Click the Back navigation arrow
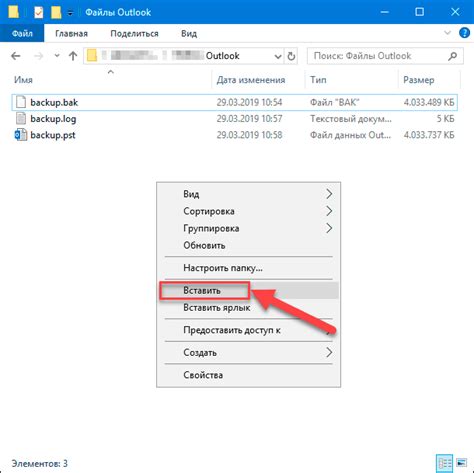 coord(16,56)
